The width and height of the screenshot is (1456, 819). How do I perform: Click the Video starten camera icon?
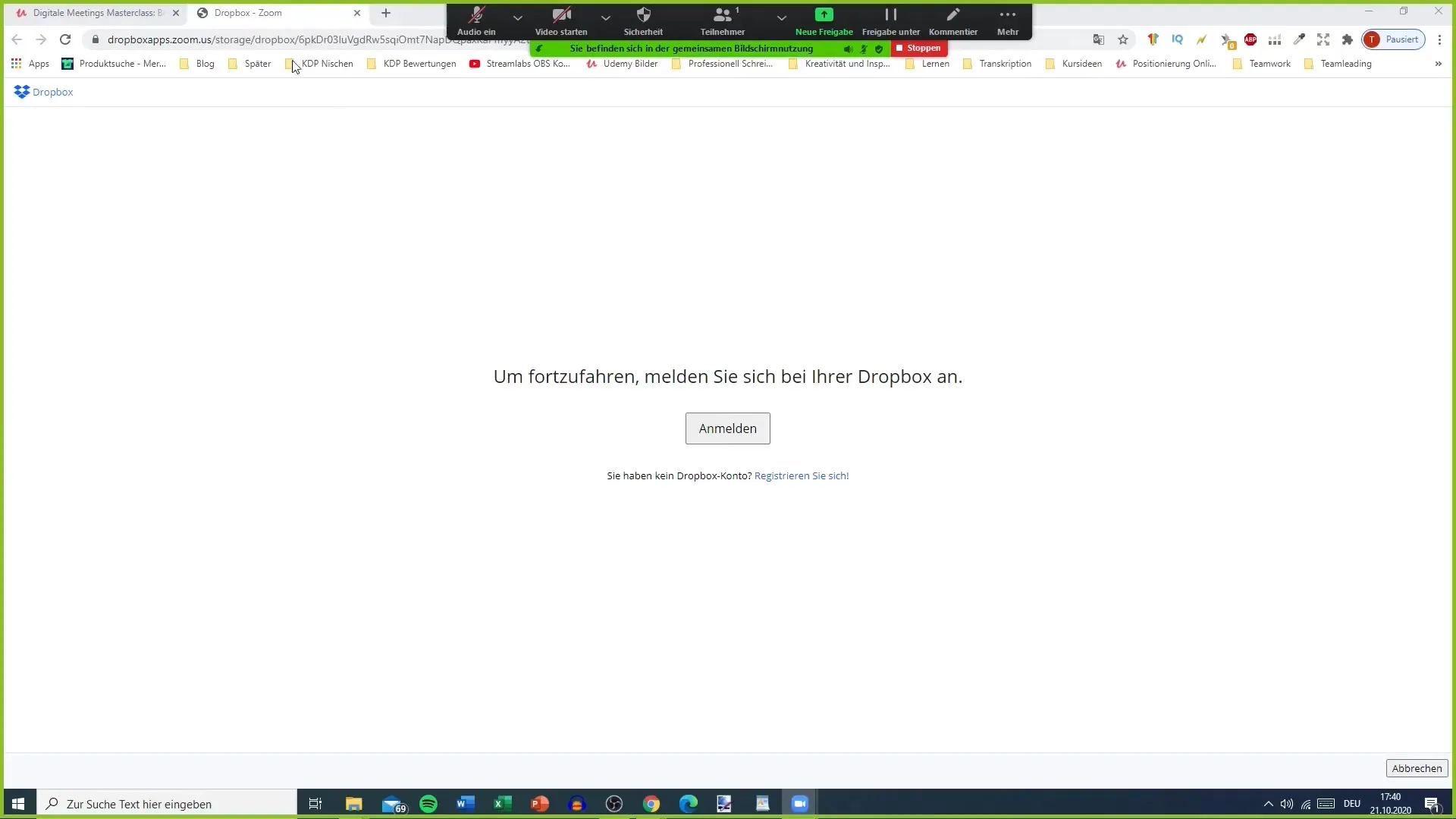click(562, 14)
